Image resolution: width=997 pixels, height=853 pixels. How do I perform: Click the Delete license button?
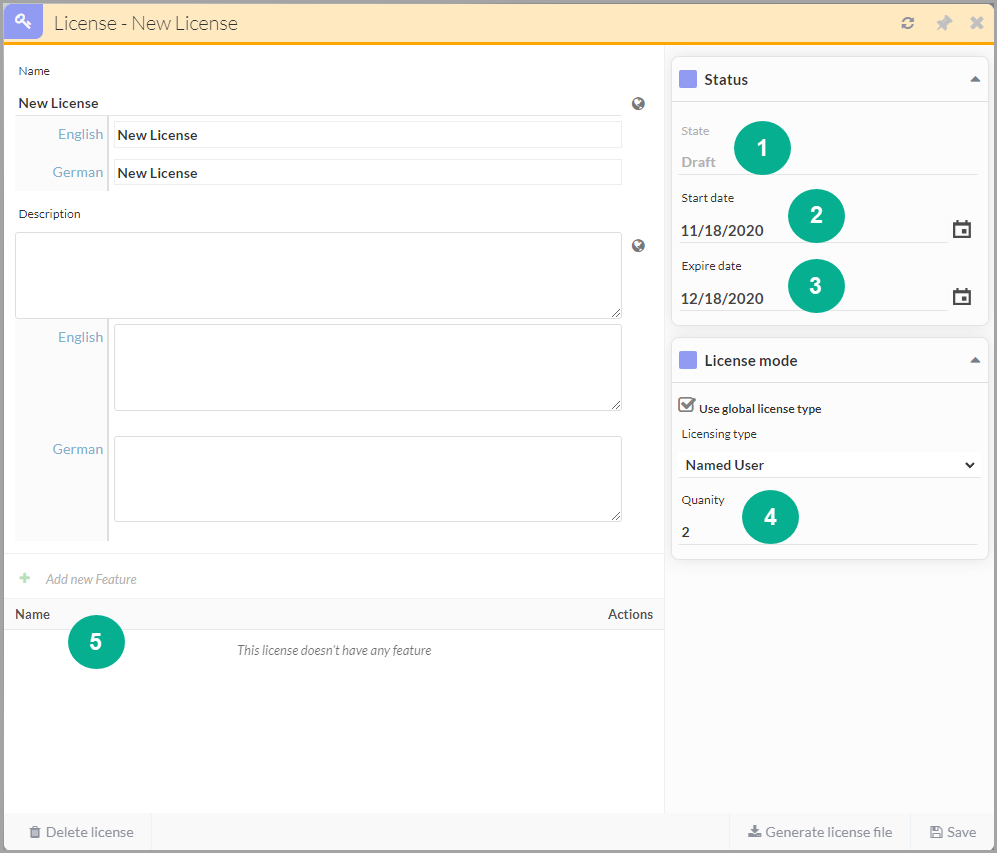[81, 832]
